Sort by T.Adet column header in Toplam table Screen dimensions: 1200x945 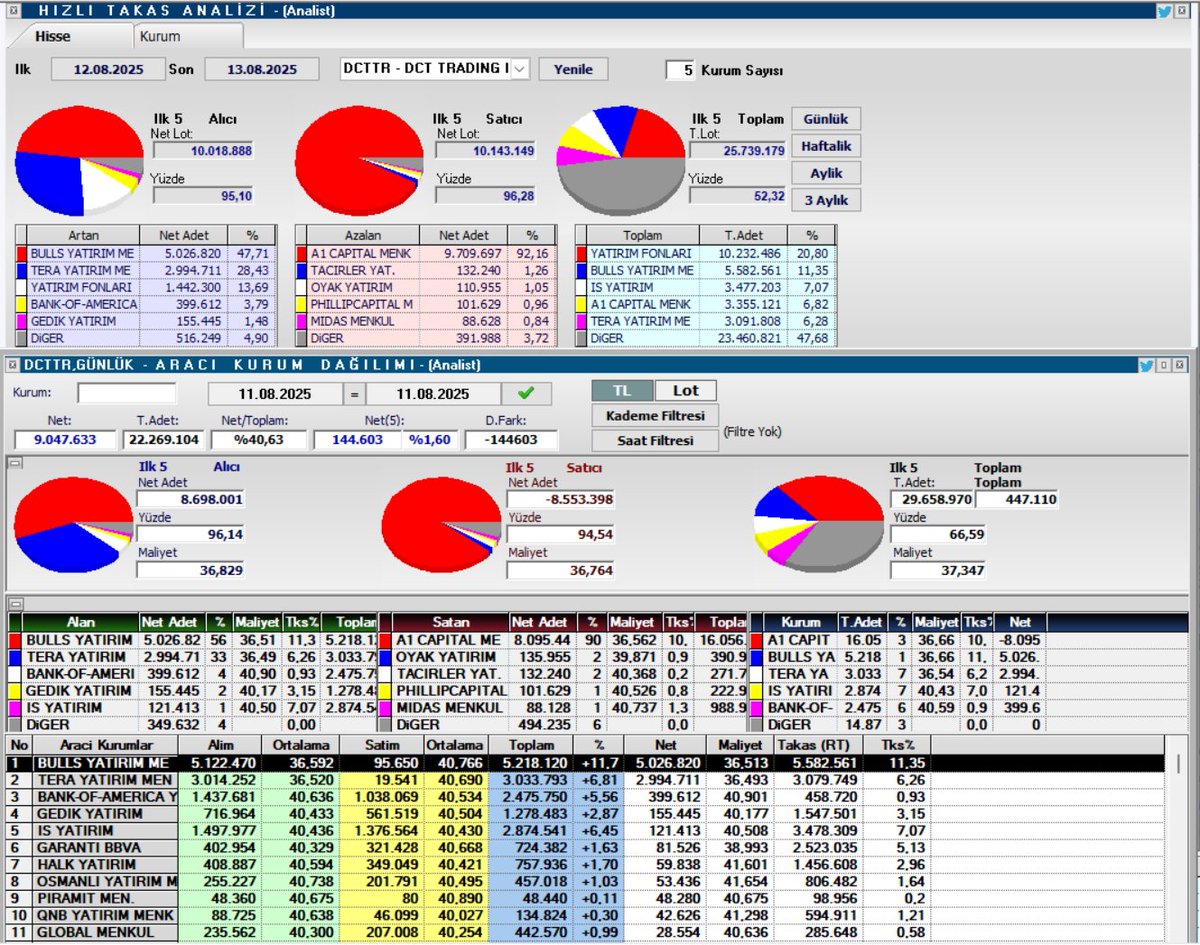pos(743,235)
